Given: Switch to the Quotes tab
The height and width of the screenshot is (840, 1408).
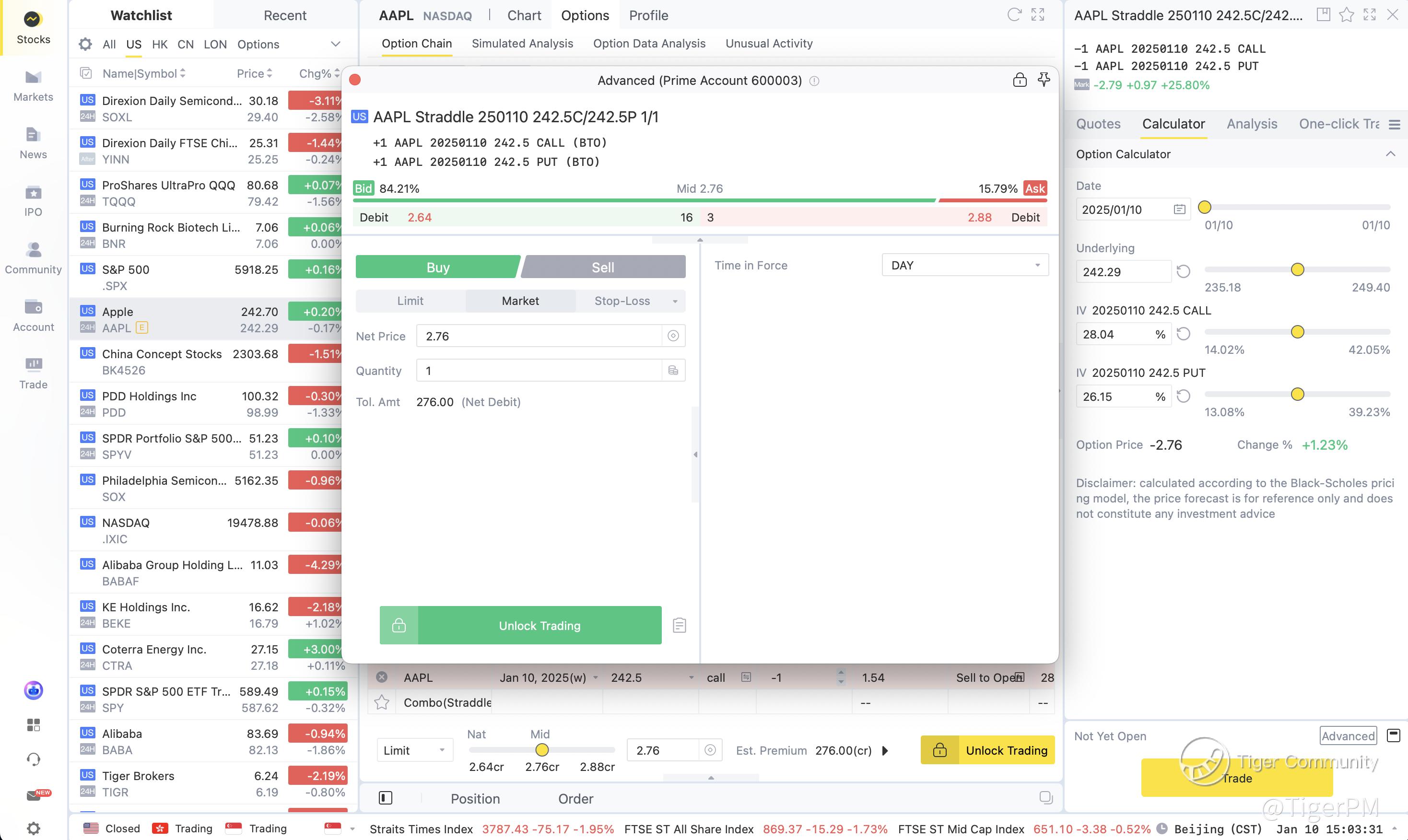Looking at the screenshot, I should tap(1098, 124).
